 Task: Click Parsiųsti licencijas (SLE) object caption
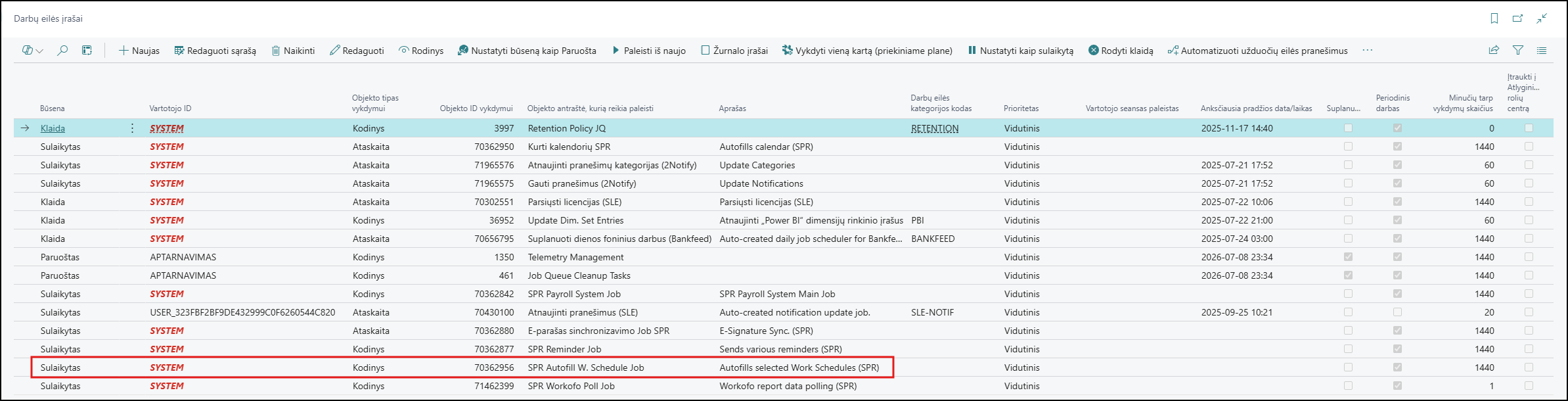tap(575, 202)
